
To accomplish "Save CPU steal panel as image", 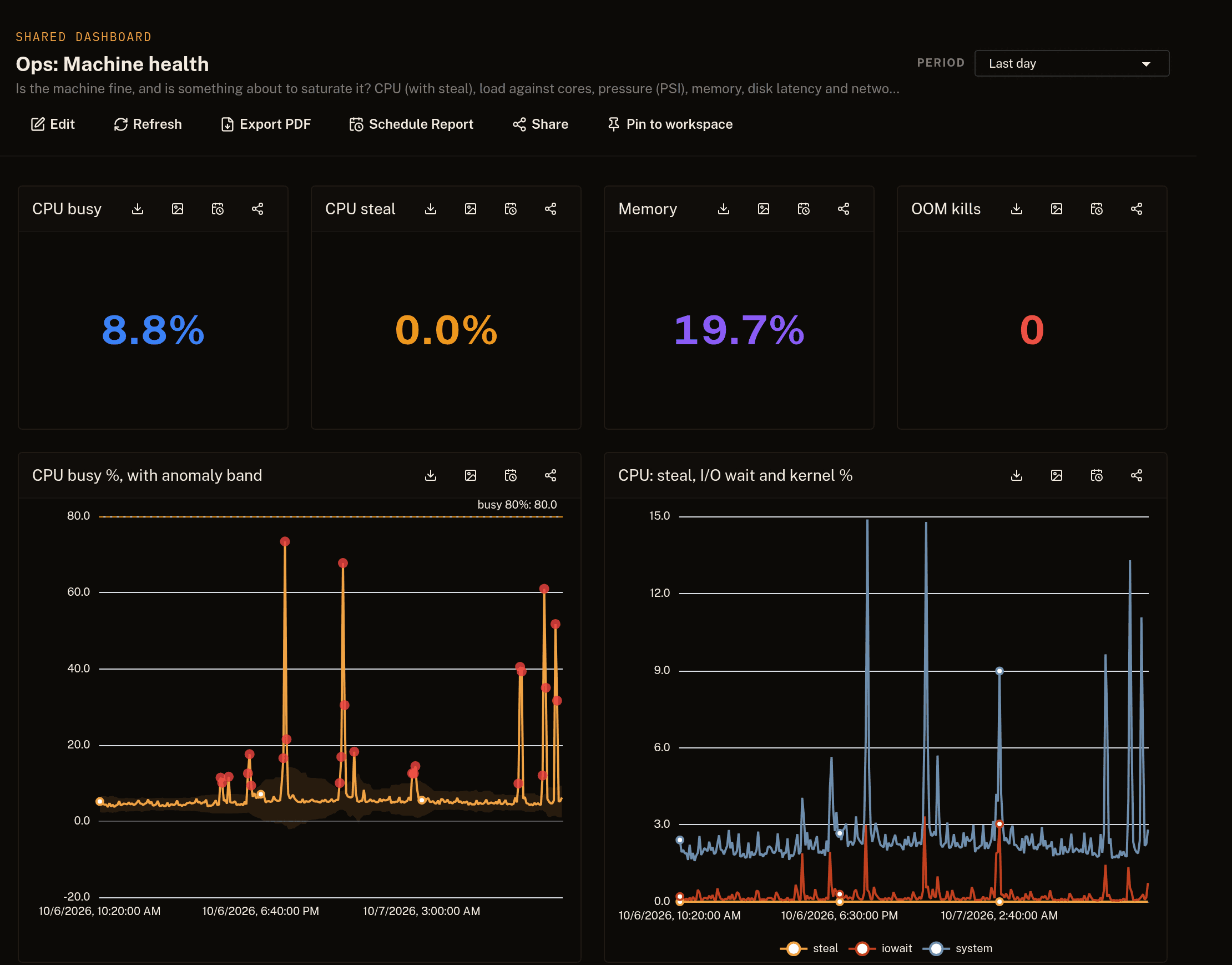I will pos(471,209).
